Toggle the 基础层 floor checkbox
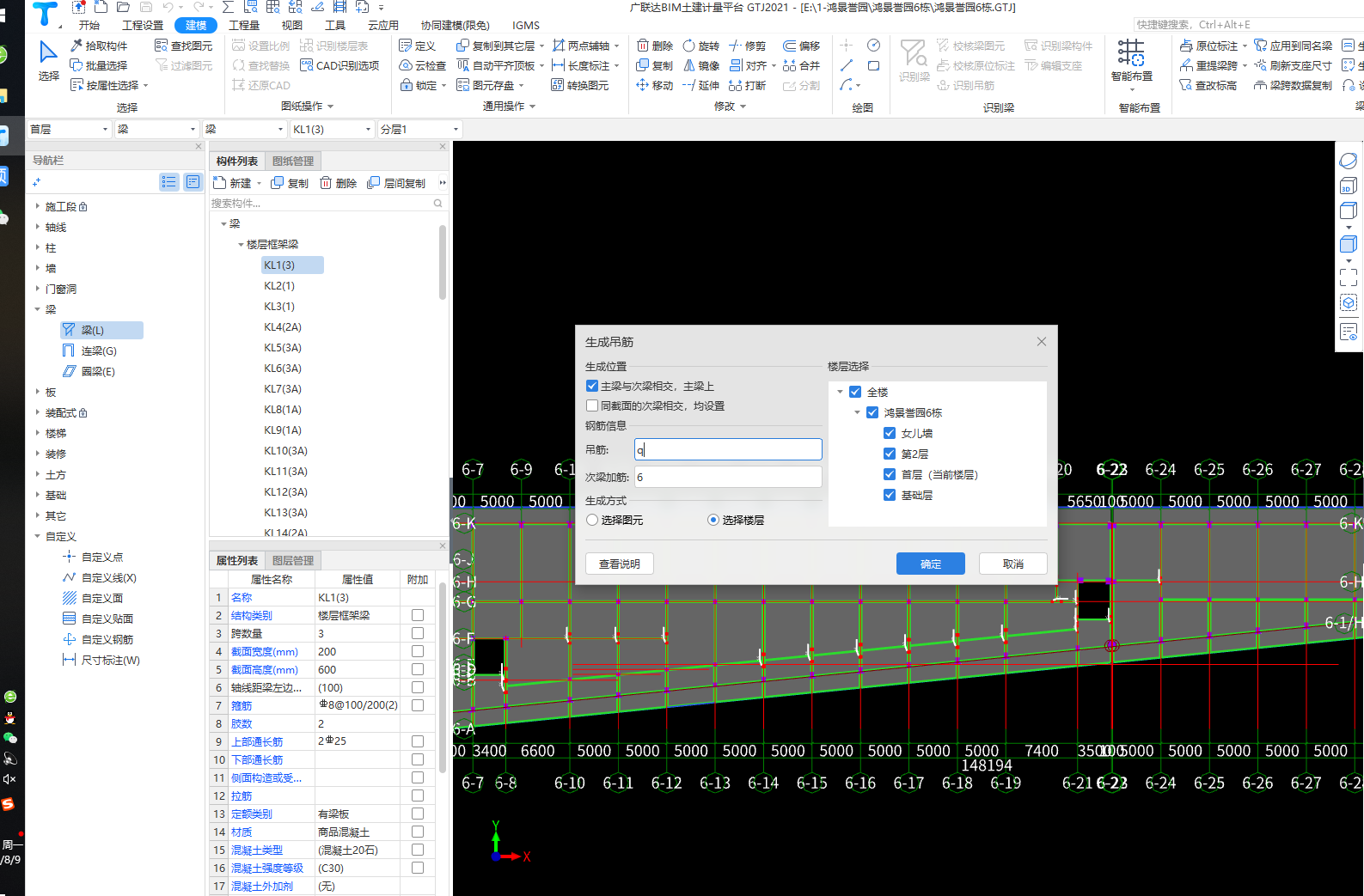1364x896 pixels. coord(890,495)
